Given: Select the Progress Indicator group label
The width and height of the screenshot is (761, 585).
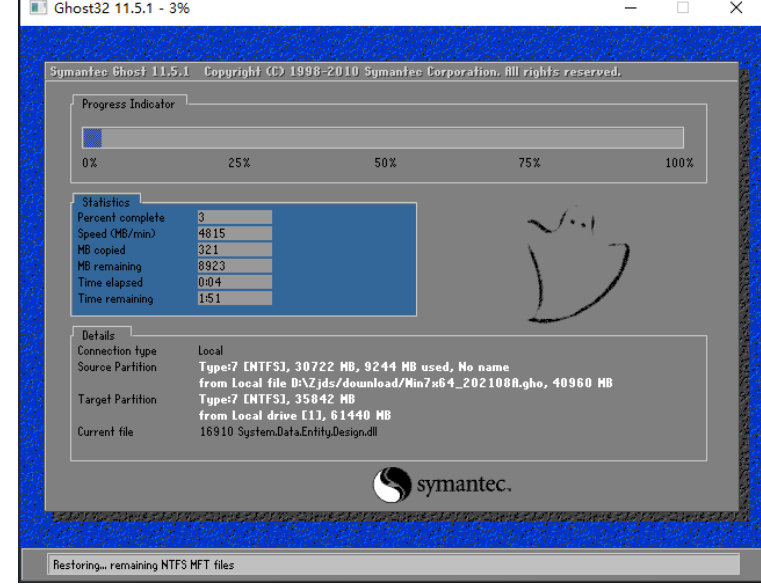Looking at the screenshot, I should pyautogui.click(x=128, y=104).
